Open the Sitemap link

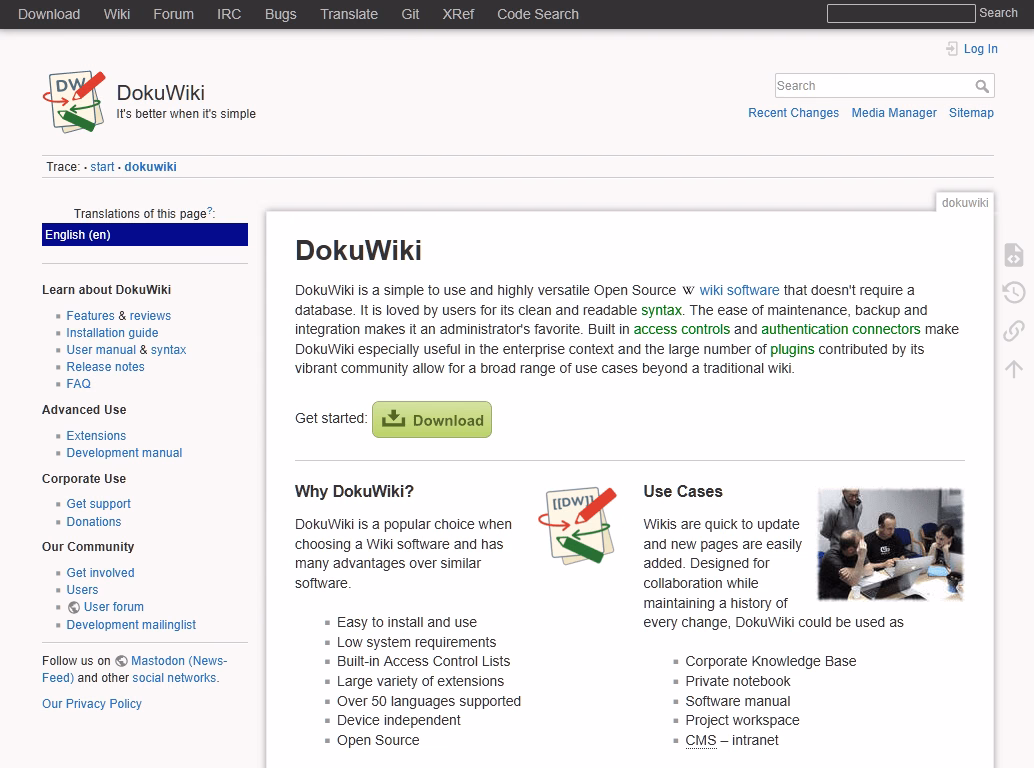pyautogui.click(x=971, y=113)
